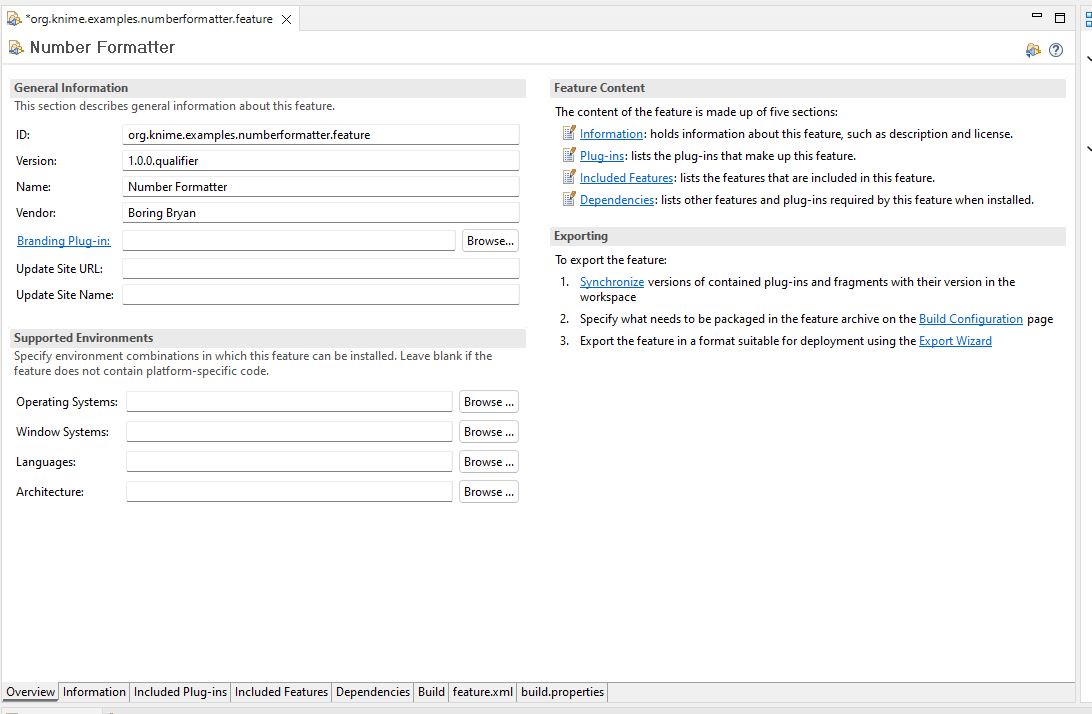This screenshot has width=1092, height=714.
Task: Switch to the Overview tab
Action: click(31, 692)
